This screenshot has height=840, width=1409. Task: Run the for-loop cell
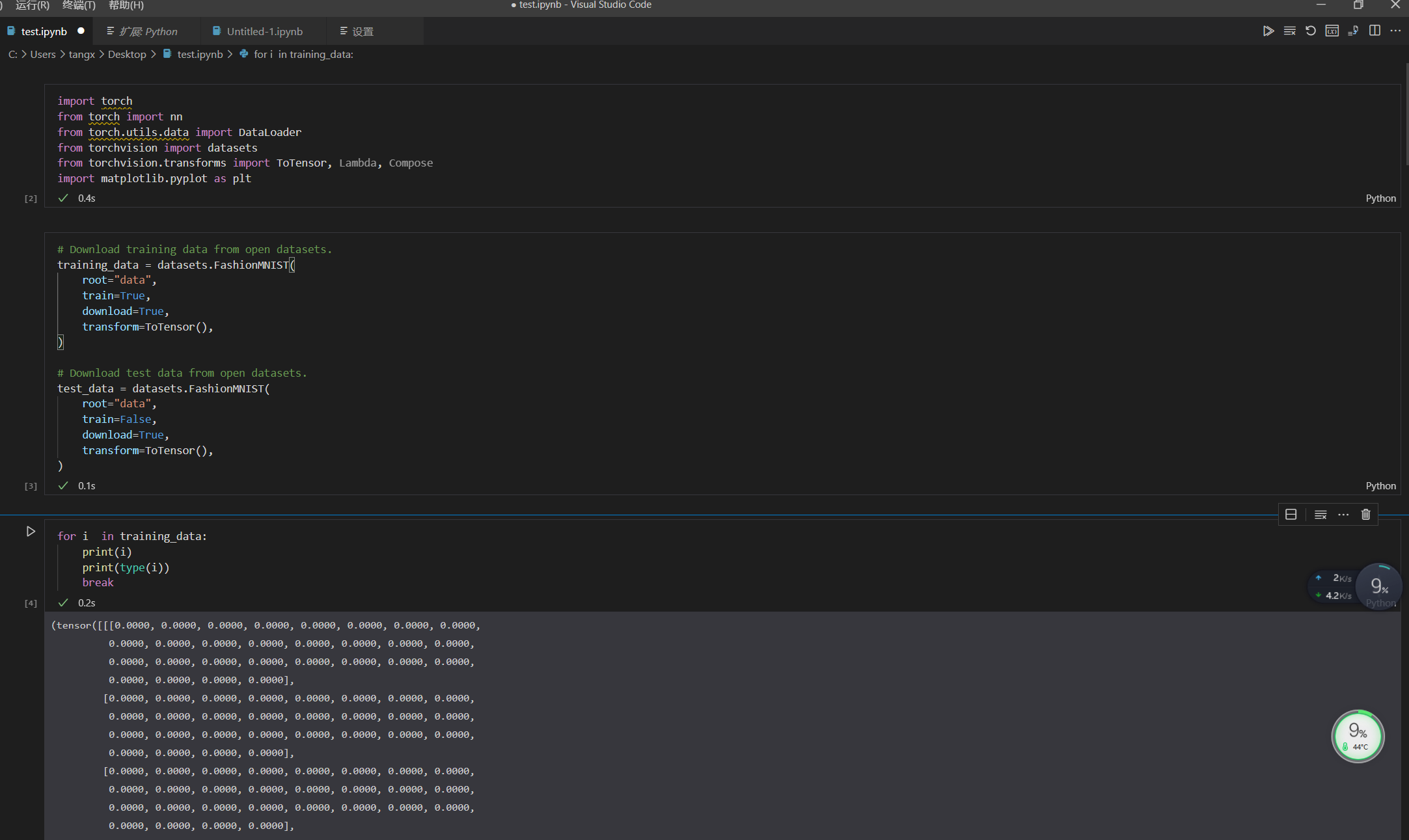(31, 532)
